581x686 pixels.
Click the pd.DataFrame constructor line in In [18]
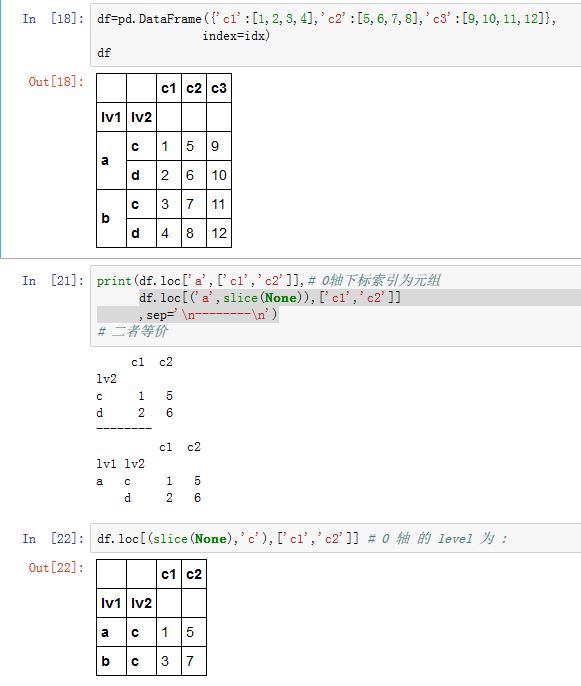click(x=326, y=19)
